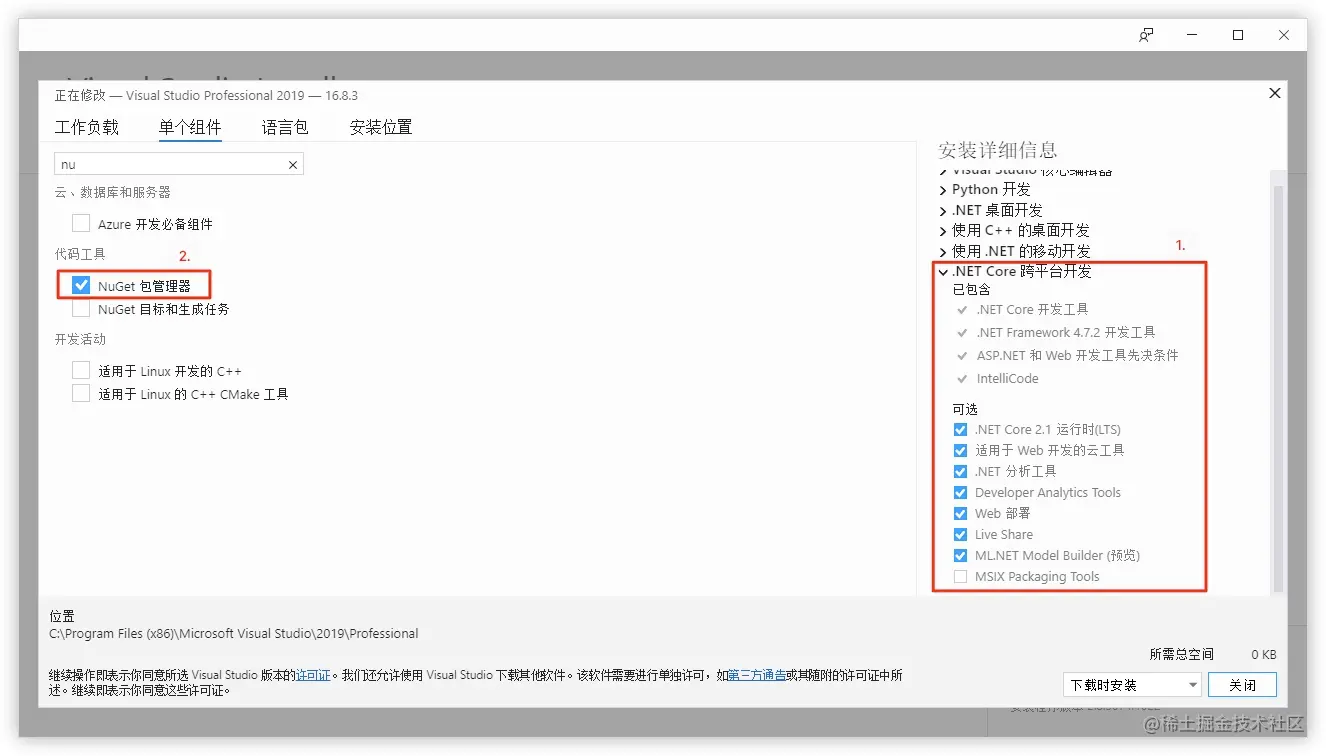
Task: Click .NET Framework 4.7.2 开发工具 item
Action: pos(1066,333)
